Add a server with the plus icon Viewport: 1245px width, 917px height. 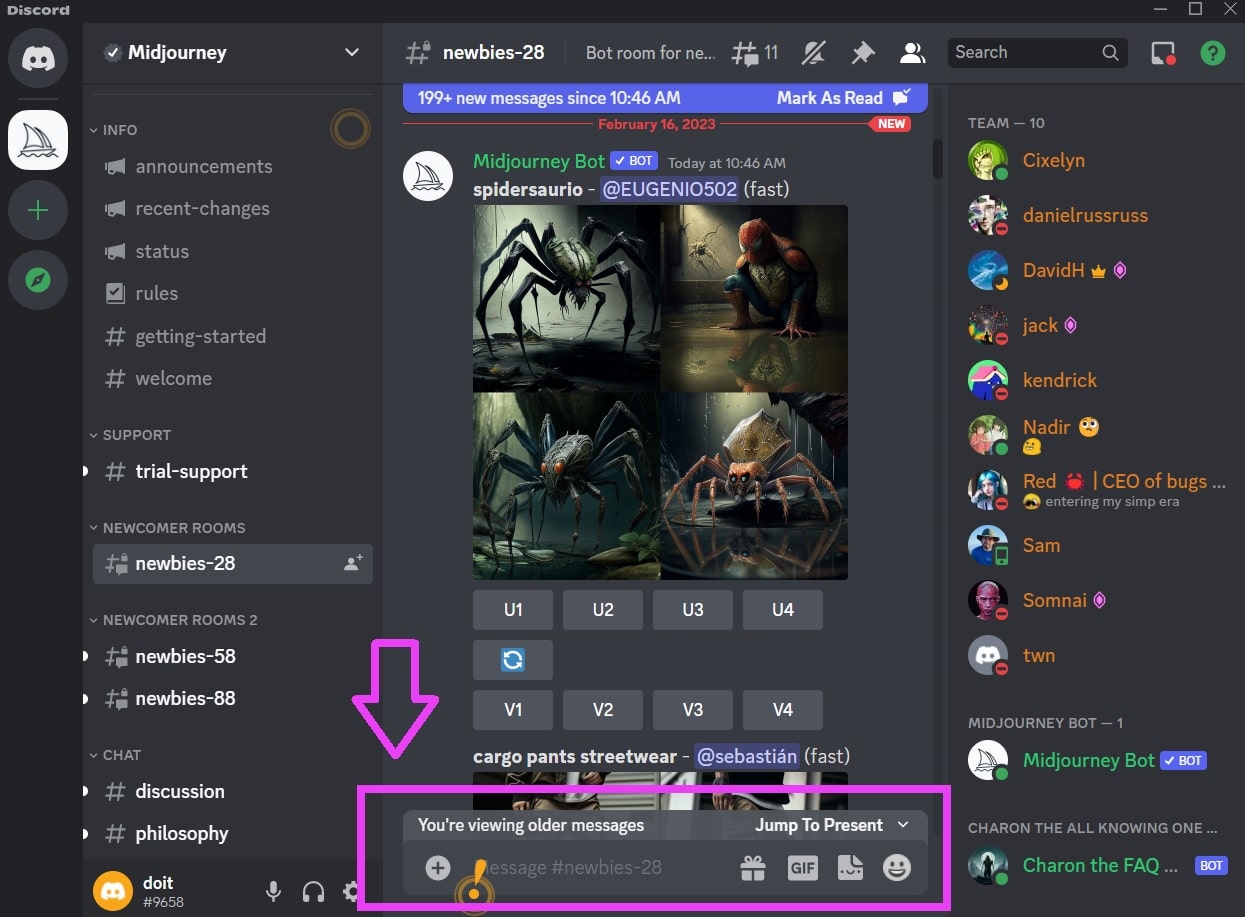(x=38, y=210)
